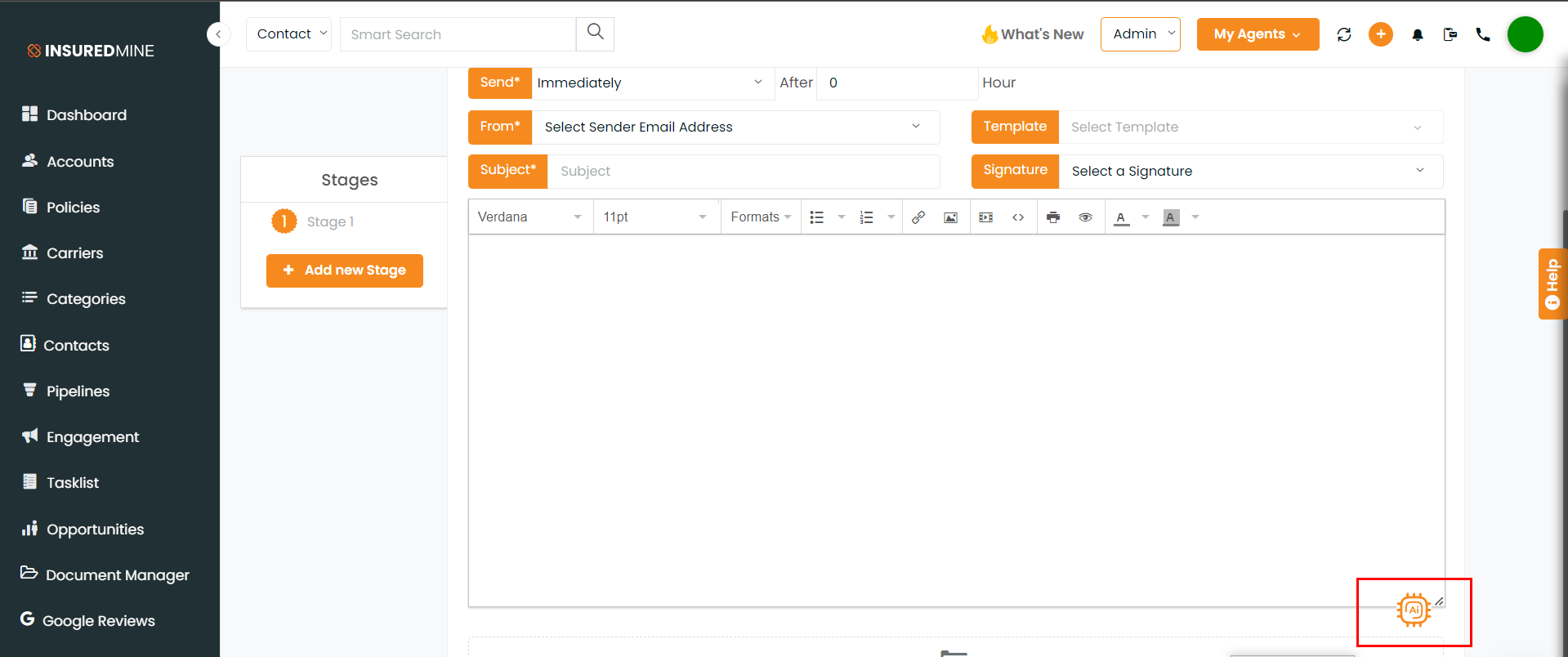Click the page vertical scrollbar

(x=1565, y=433)
